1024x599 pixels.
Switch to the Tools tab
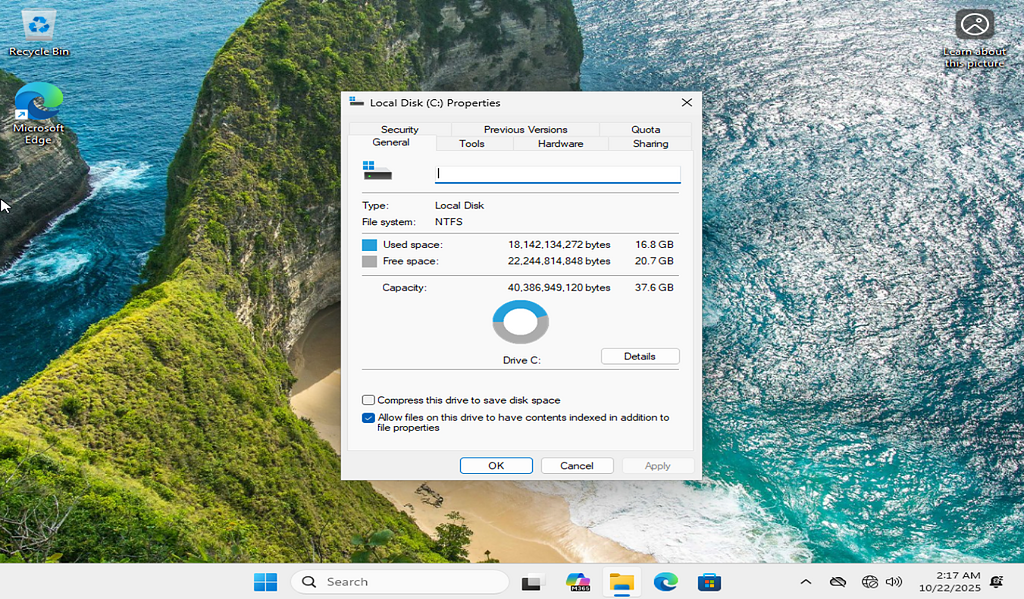tap(472, 144)
